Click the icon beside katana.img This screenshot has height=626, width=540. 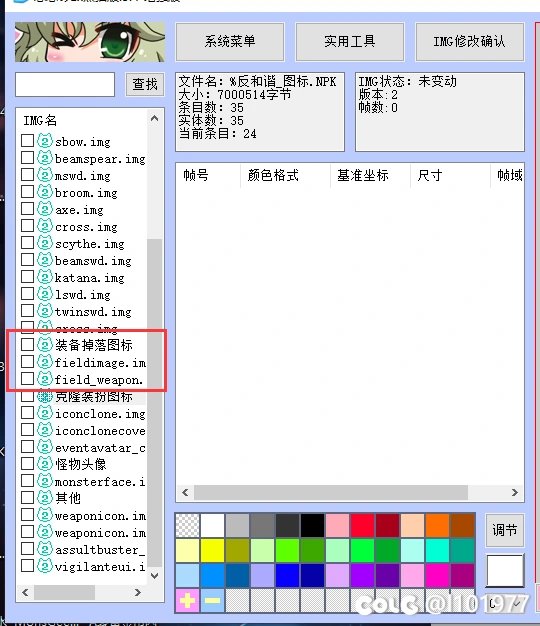[45, 277]
